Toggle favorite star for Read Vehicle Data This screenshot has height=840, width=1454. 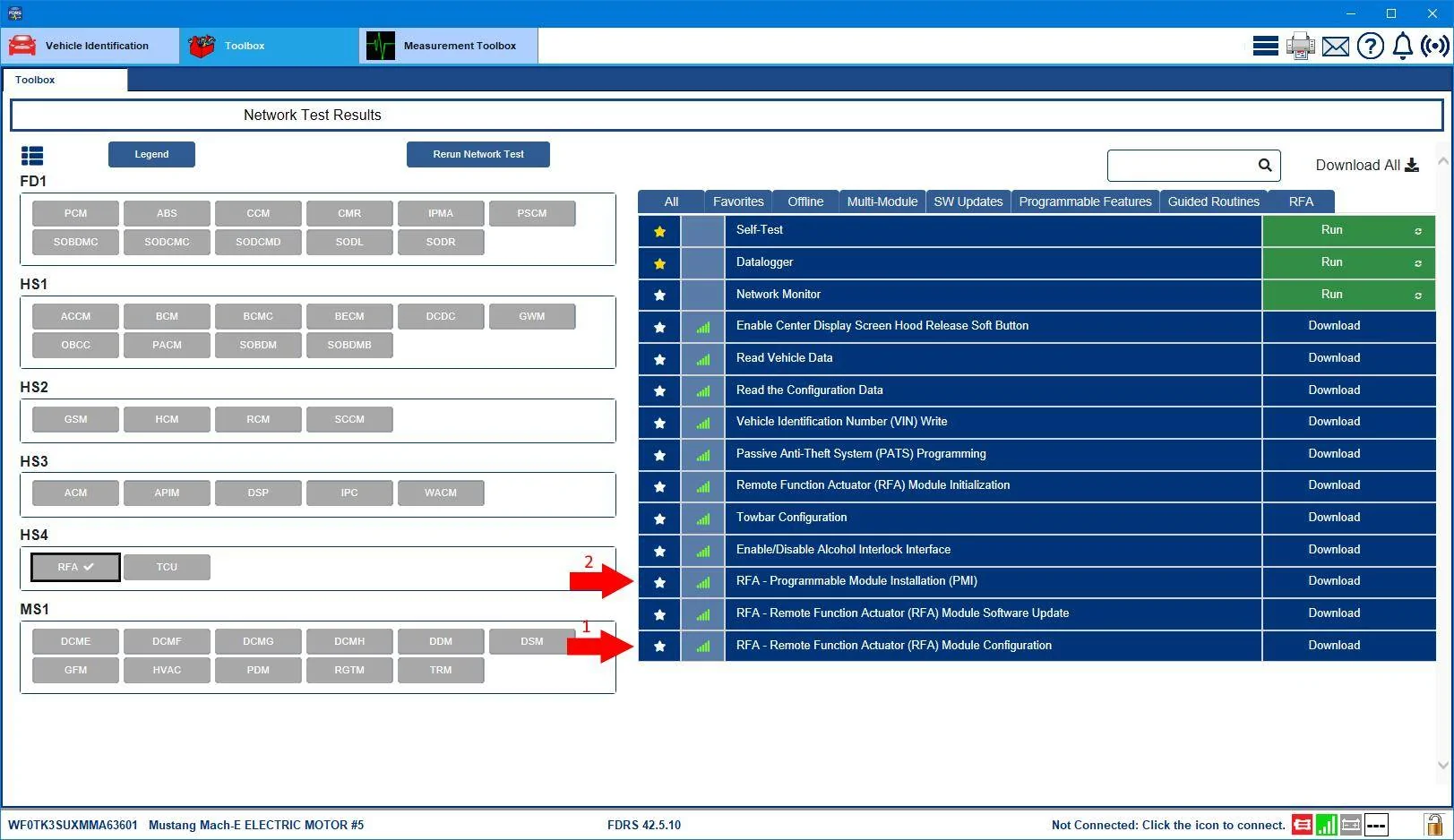point(660,359)
